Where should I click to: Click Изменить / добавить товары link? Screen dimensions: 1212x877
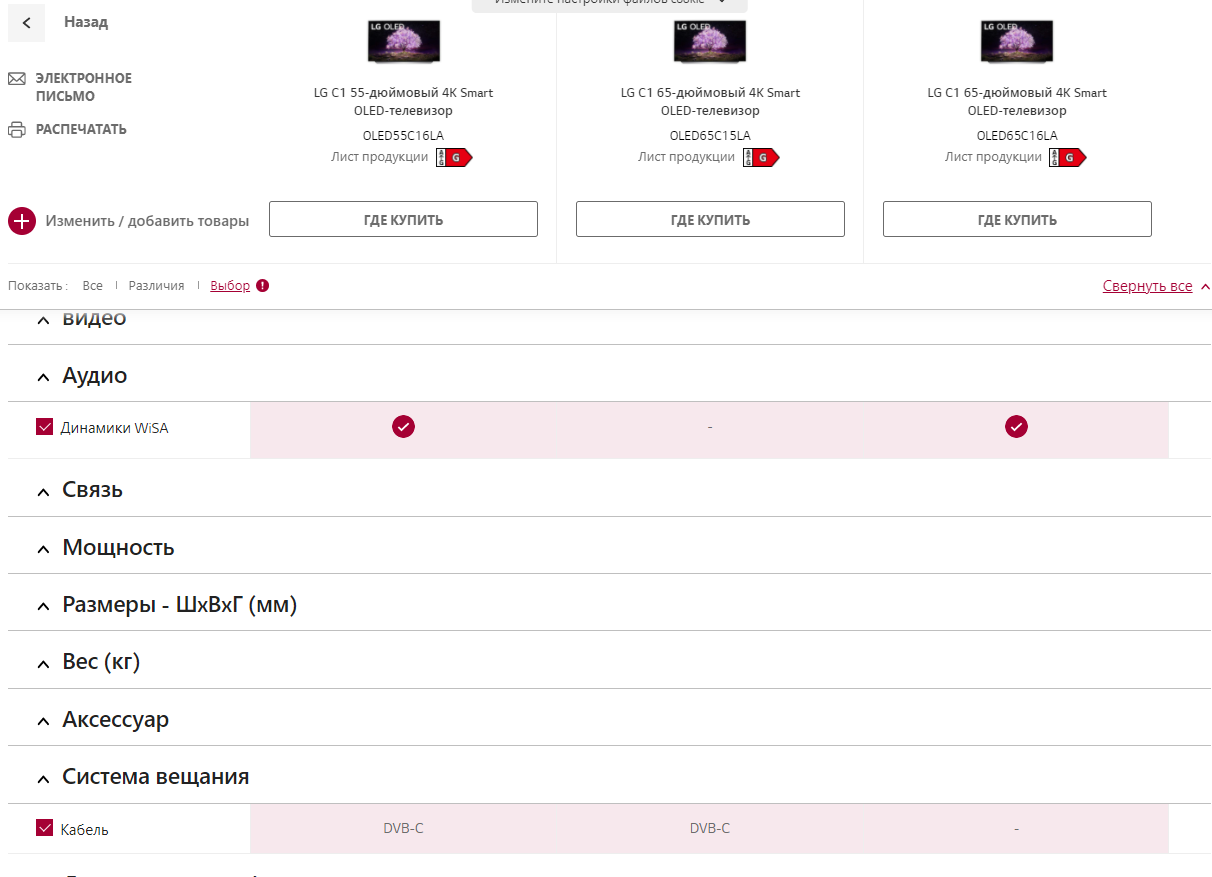[147, 221]
